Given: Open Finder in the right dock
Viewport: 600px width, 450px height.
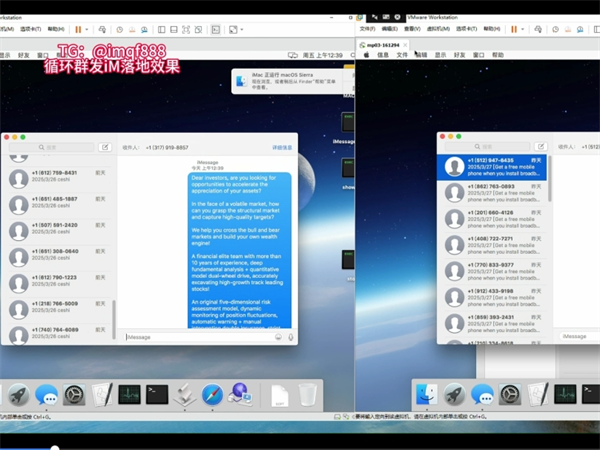Looking at the screenshot, I should coord(427,395).
